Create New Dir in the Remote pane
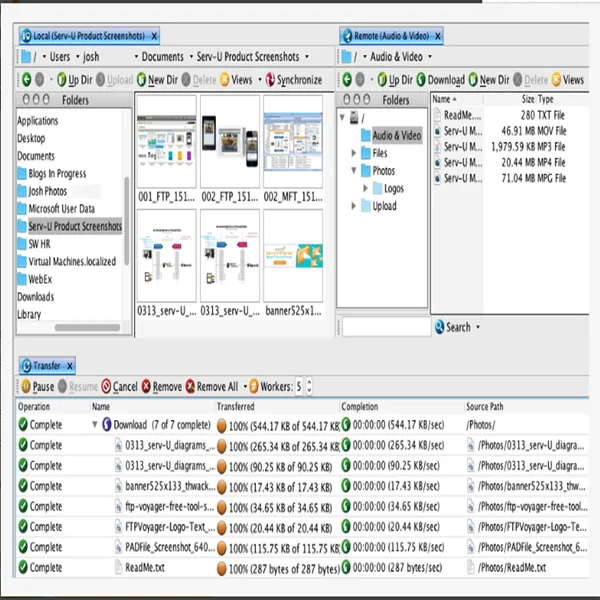600x600 pixels. click(489, 80)
